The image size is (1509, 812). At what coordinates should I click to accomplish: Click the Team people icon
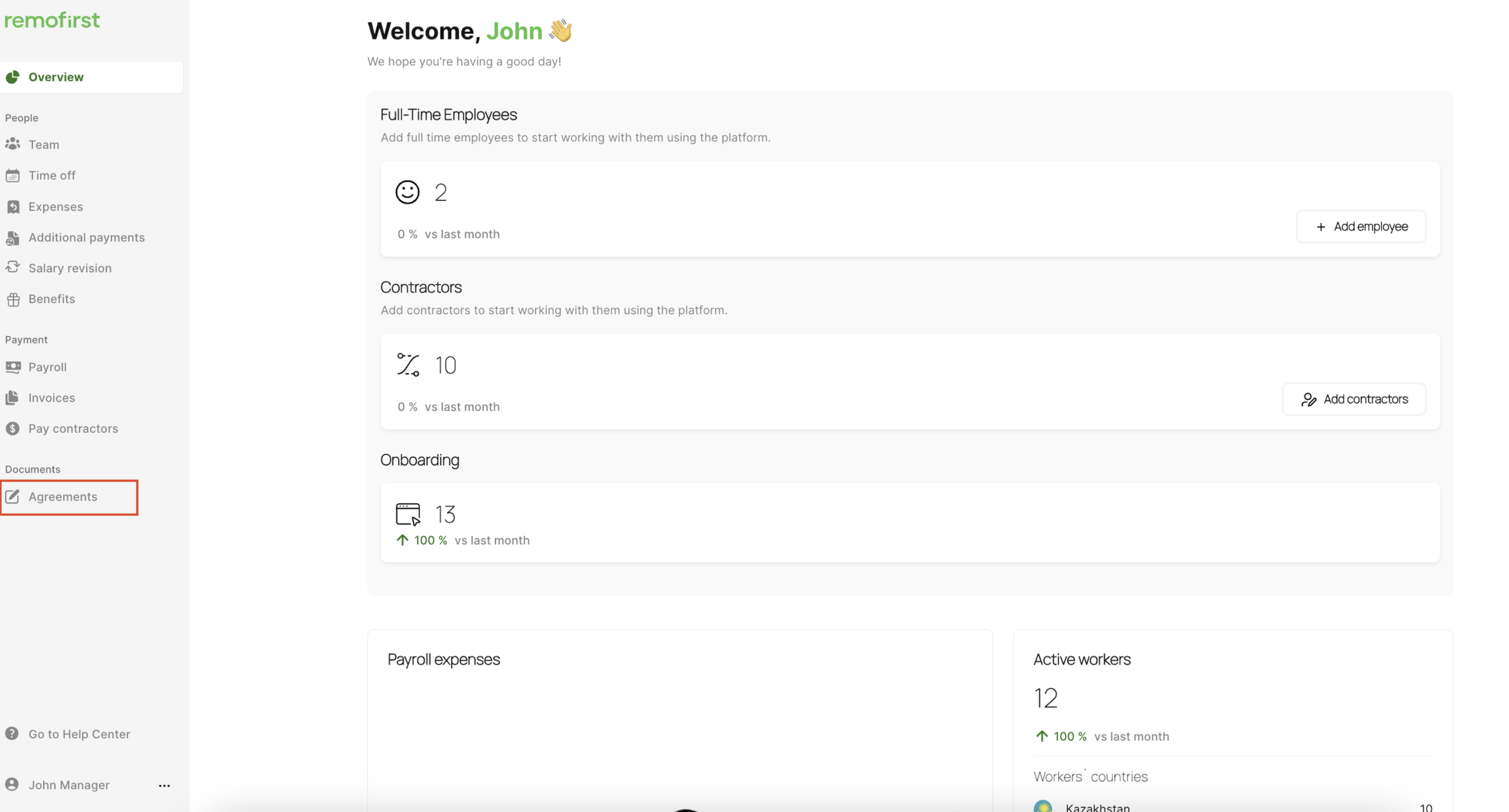(13, 144)
